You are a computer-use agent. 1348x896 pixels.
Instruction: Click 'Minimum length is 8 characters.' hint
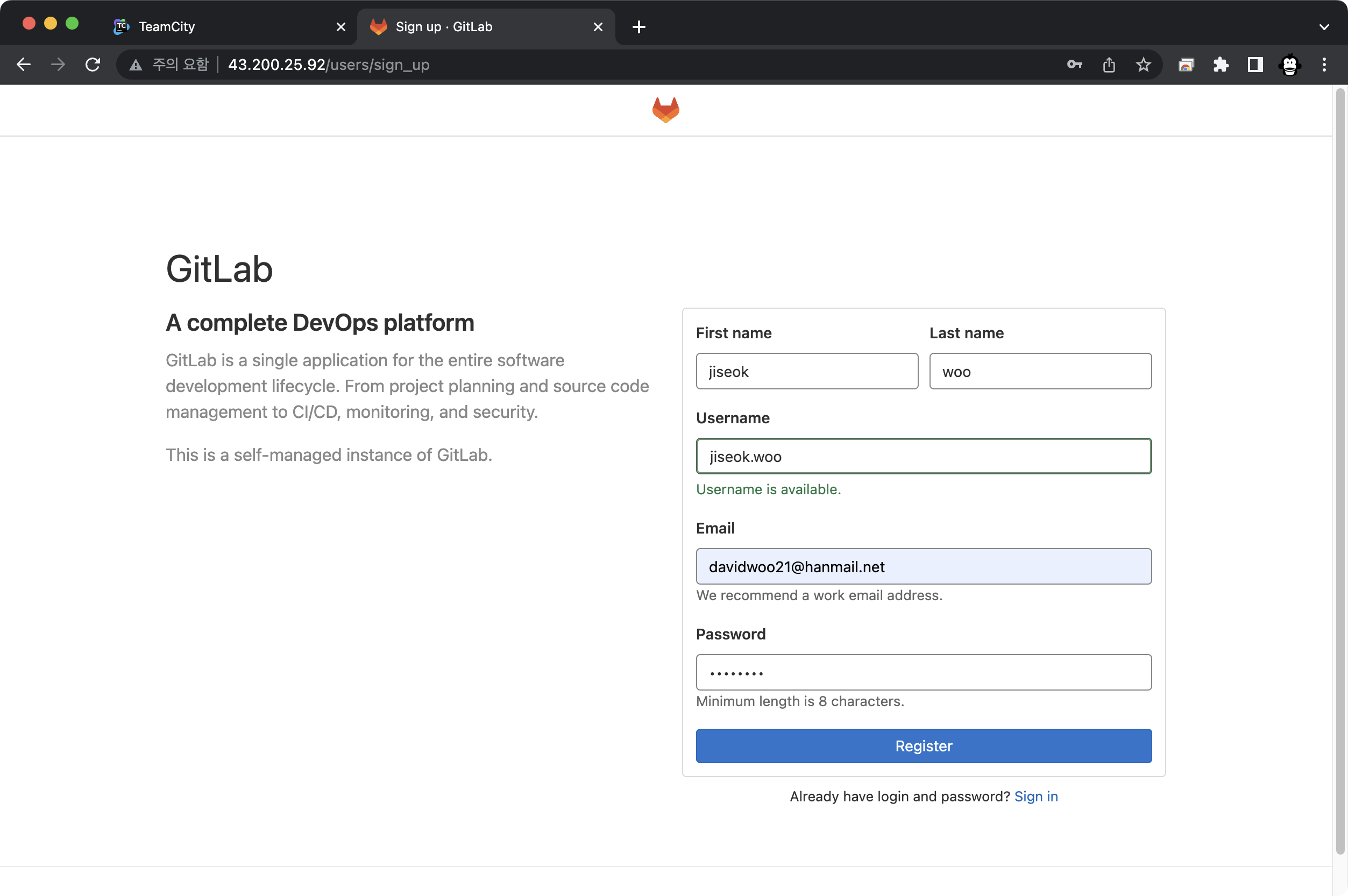click(x=800, y=701)
